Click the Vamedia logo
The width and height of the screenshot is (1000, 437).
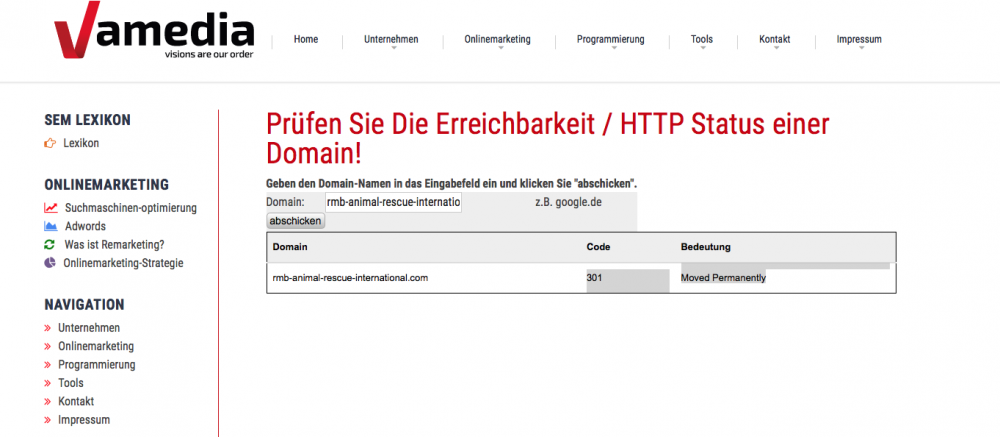154,31
